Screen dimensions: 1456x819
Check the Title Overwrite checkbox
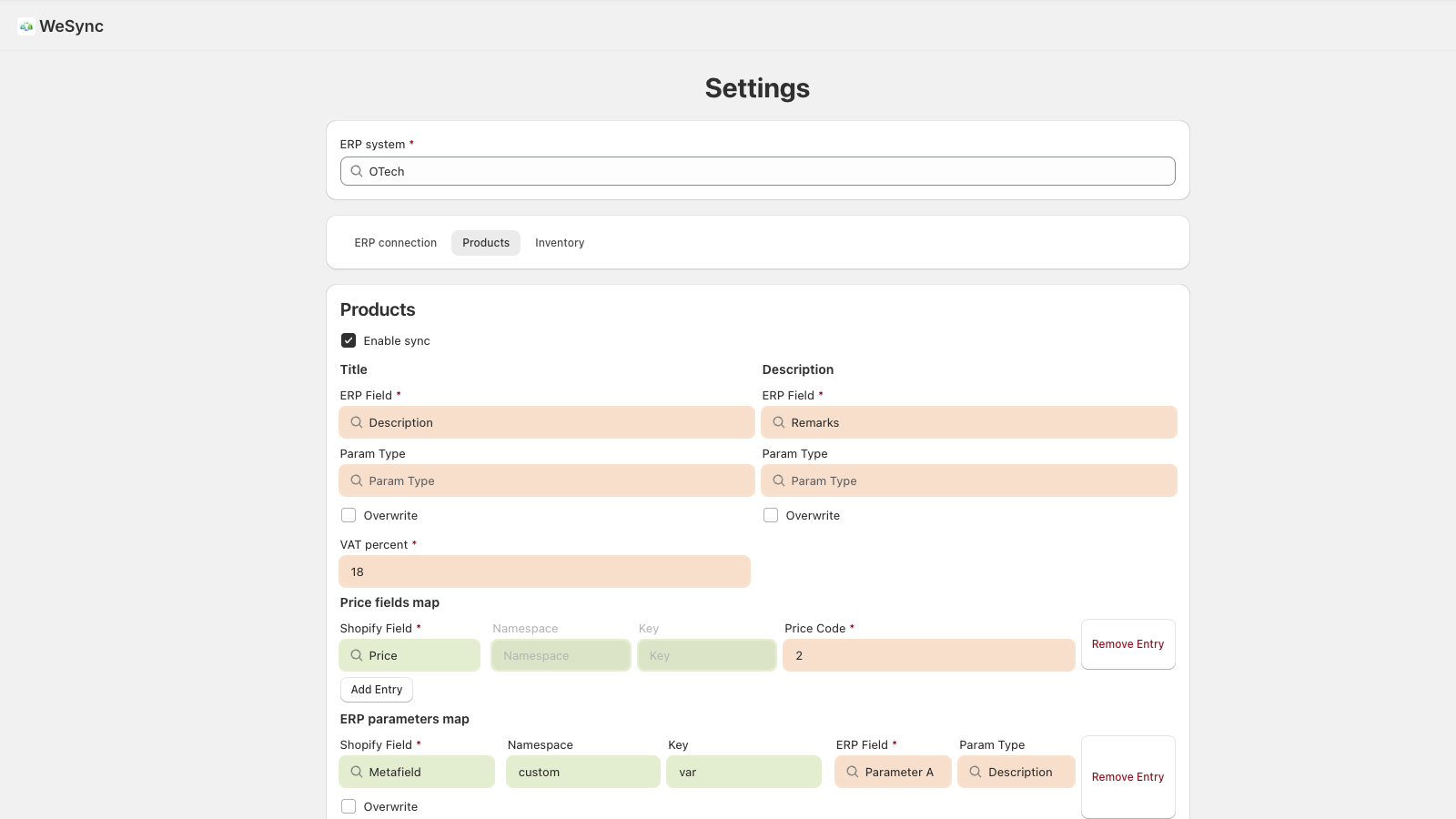point(349,515)
